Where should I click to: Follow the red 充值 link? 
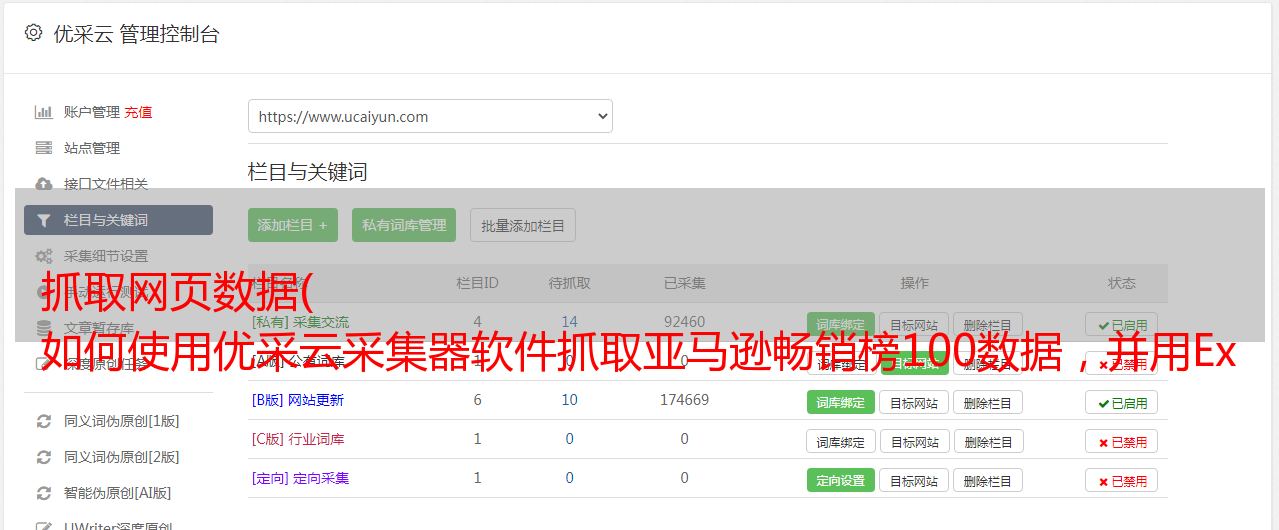(139, 112)
